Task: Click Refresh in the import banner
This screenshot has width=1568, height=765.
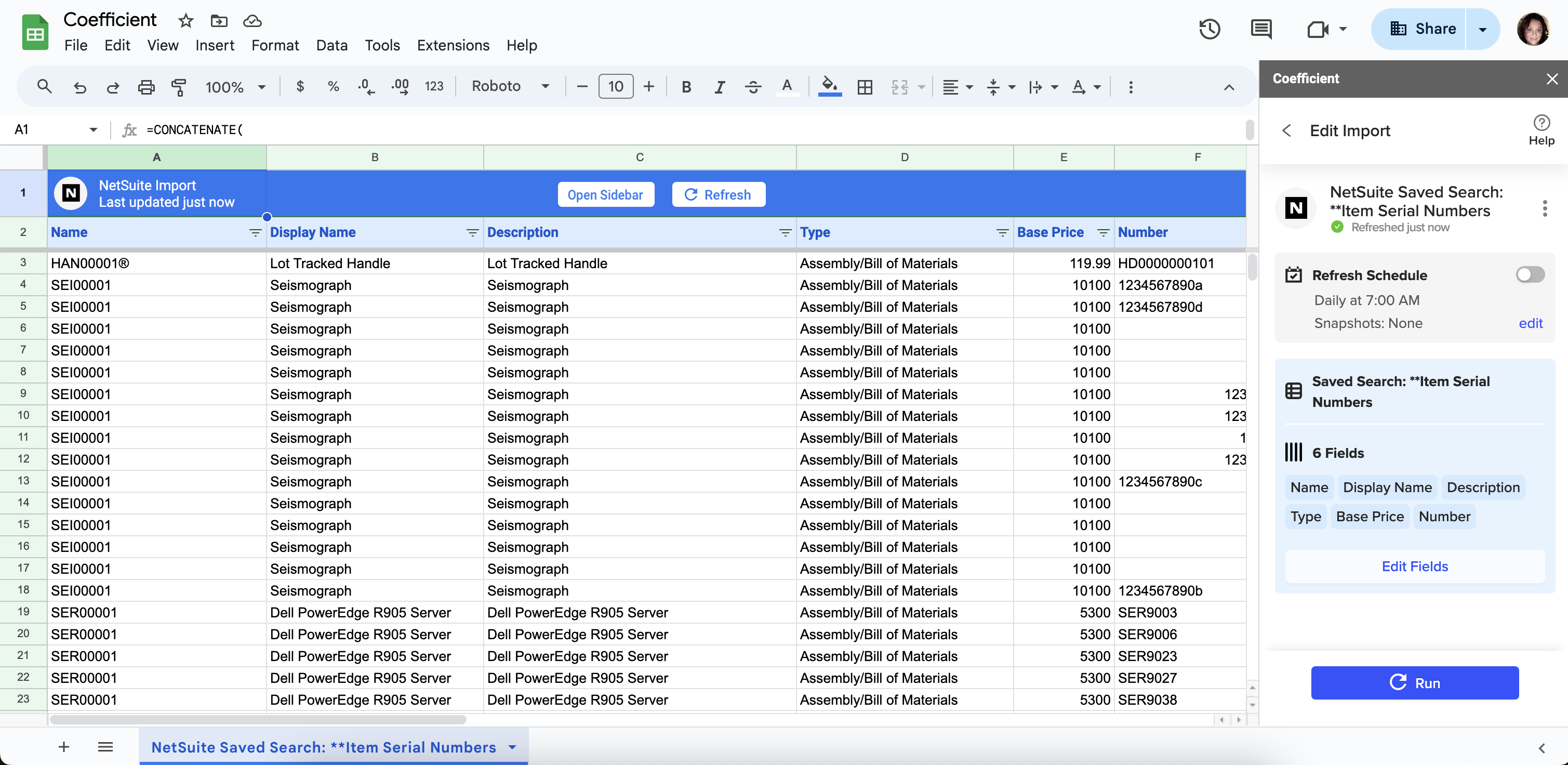Action: point(718,194)
